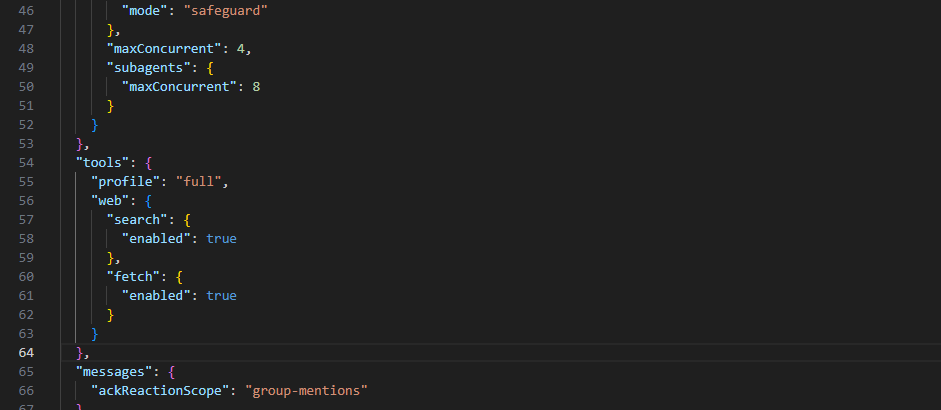Click the "ackReactionScope" key
This screenshot has height=410, width=941.
160,390
